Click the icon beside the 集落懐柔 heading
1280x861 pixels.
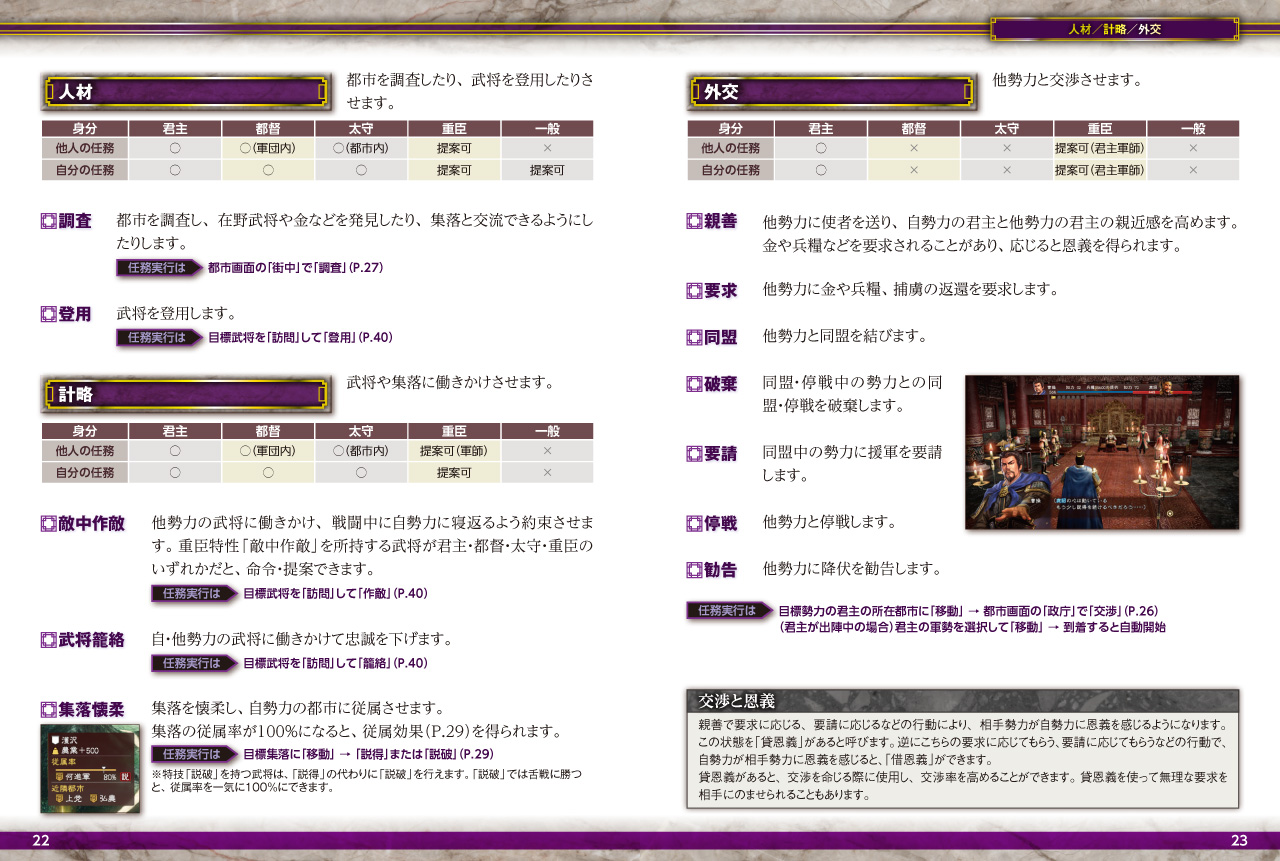click(x=48, y=709)
